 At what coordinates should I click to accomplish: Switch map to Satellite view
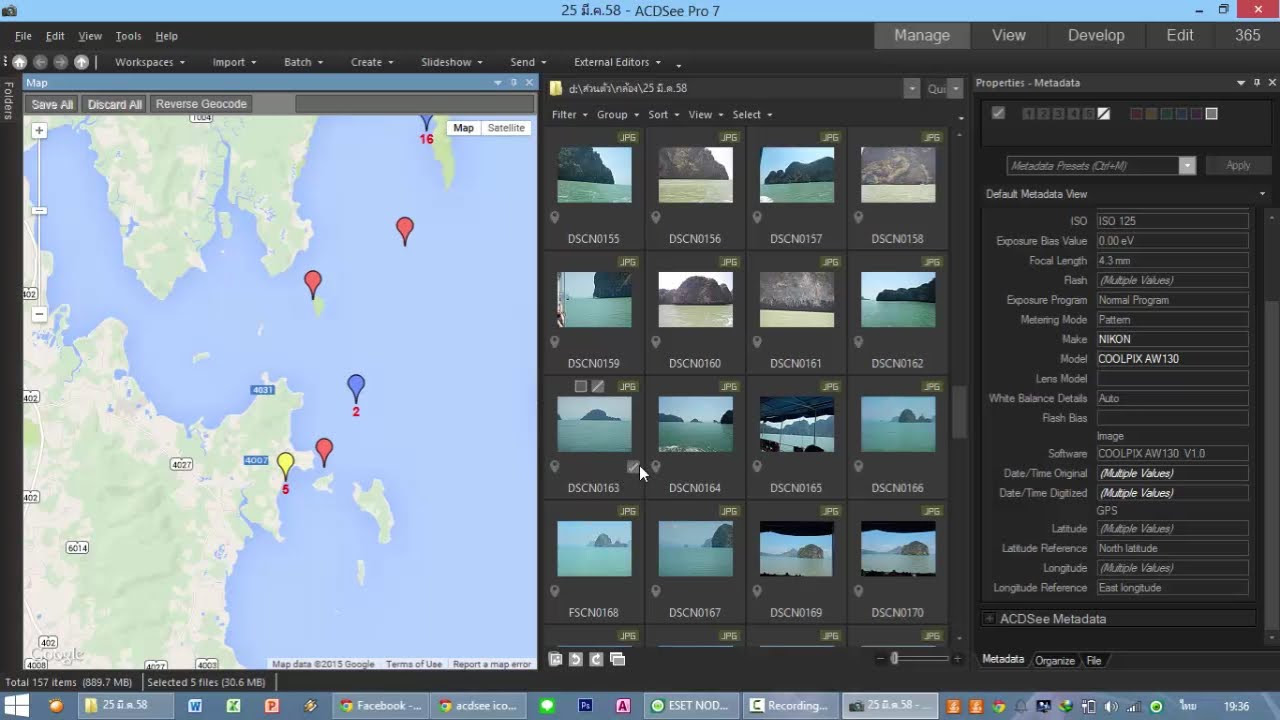pyautogui.click(x=506, y=128)
